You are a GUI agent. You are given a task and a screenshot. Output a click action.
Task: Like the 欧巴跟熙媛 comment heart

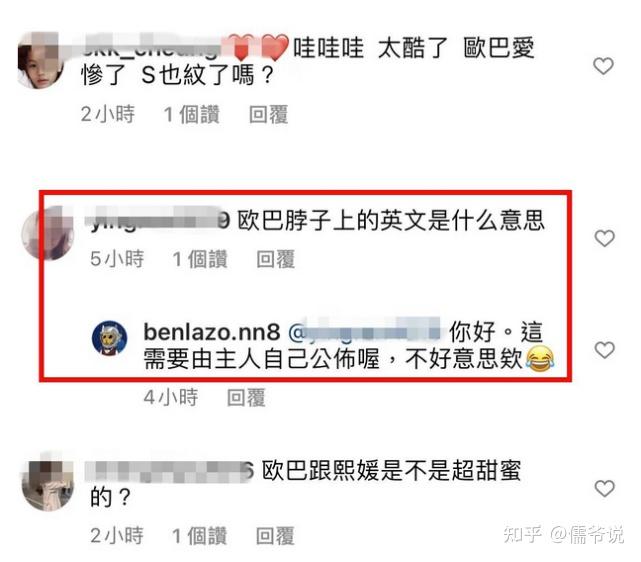point(604,488)
